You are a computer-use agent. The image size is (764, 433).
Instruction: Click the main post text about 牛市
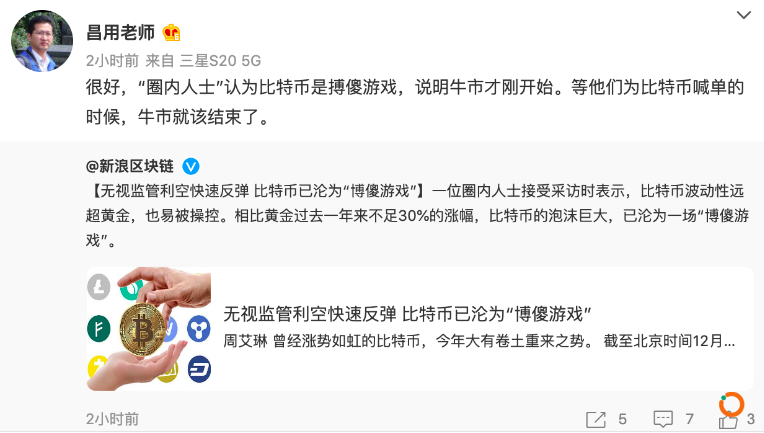pos(415,102)
